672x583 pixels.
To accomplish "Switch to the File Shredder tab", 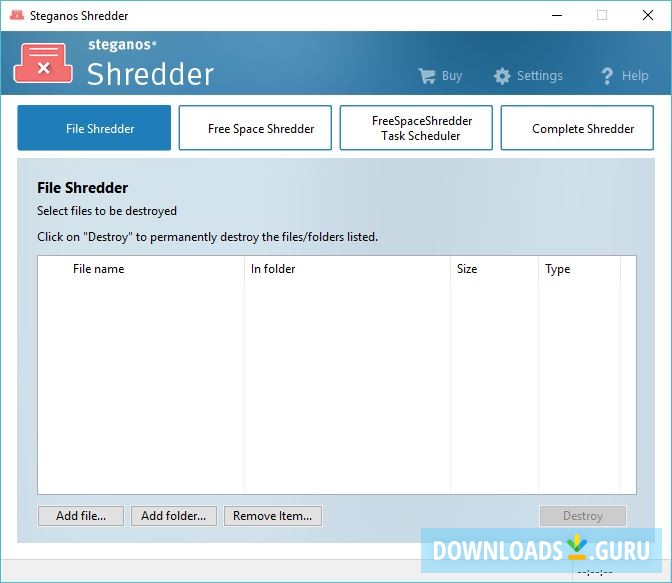I will [94, 128].
